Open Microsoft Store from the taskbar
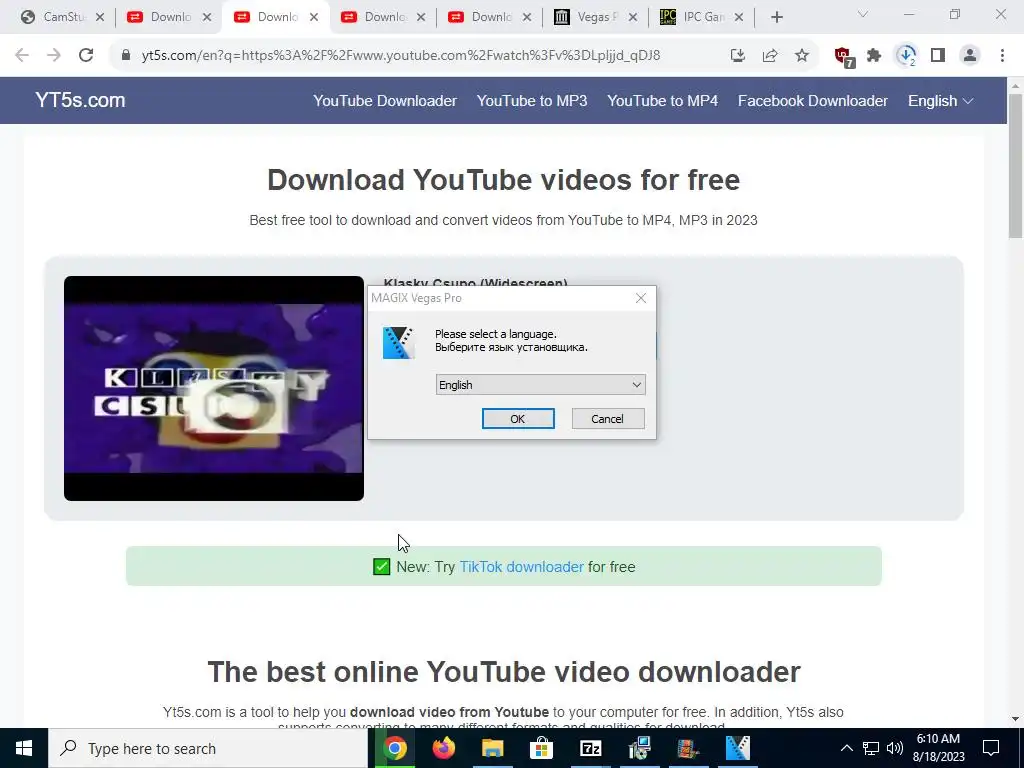This screenshot has width=1024, height=768. [x=541, y=748]
